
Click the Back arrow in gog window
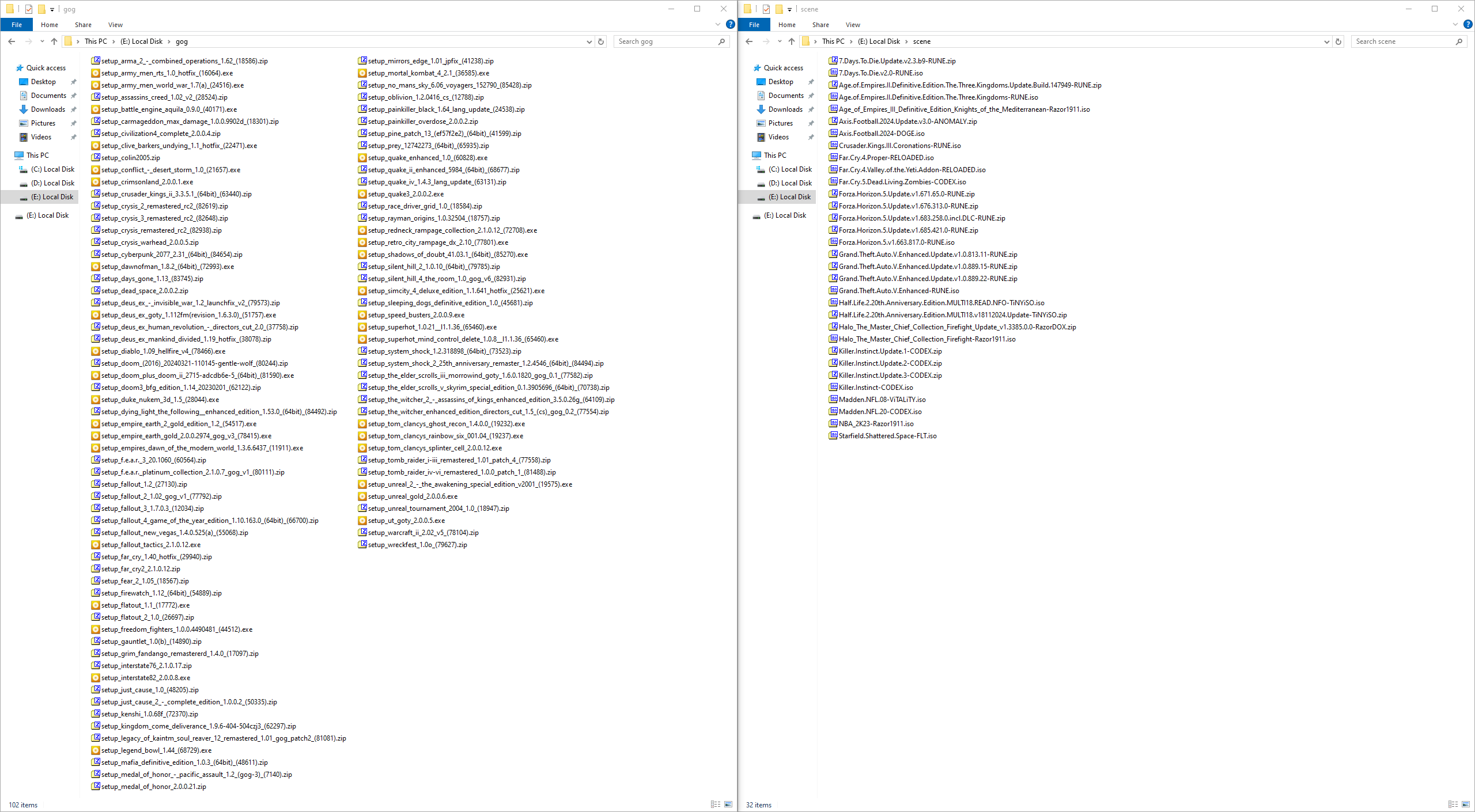[12, 41]
